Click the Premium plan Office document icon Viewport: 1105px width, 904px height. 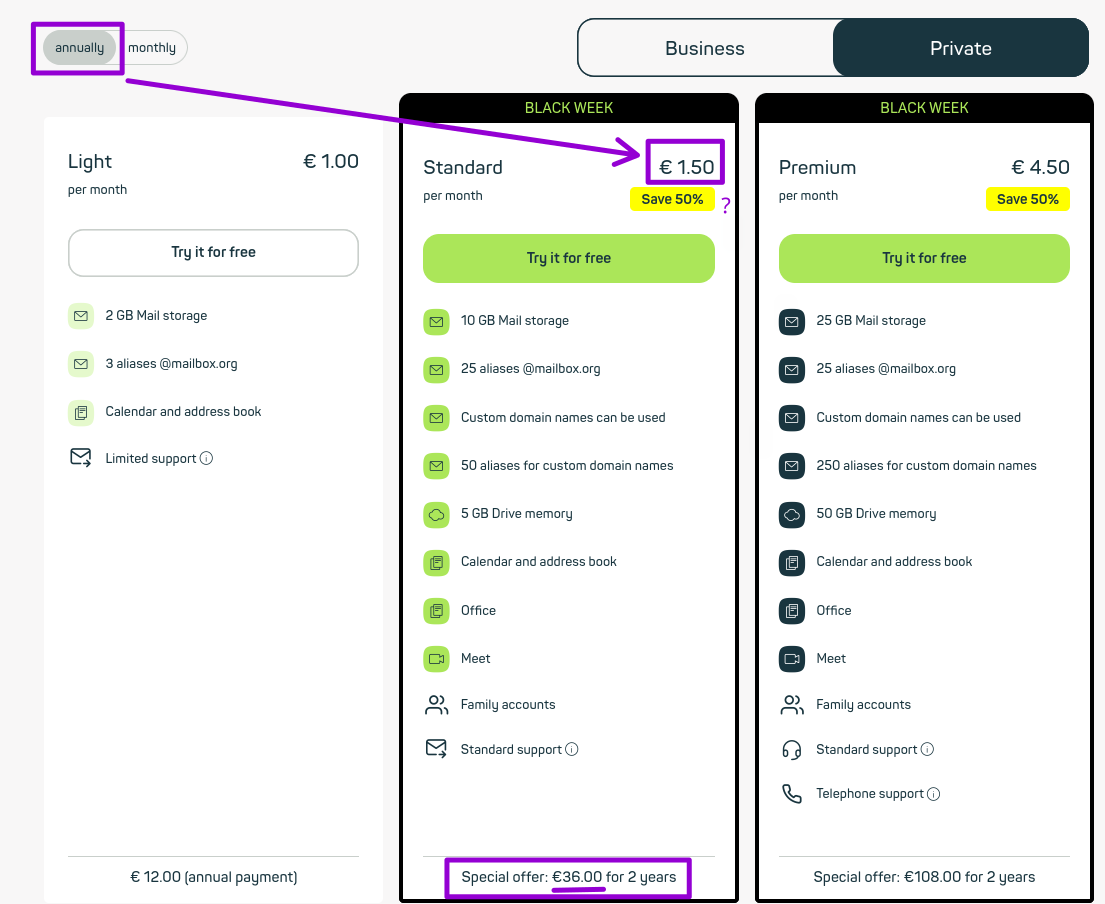792,611
